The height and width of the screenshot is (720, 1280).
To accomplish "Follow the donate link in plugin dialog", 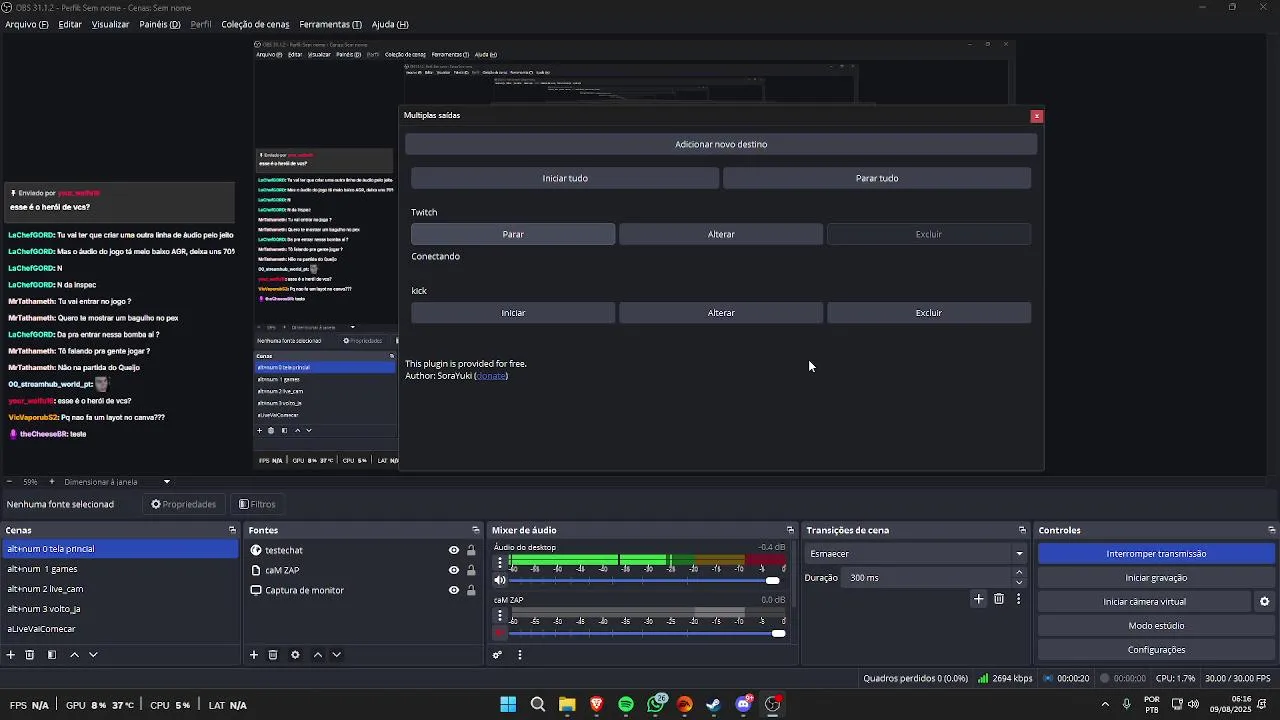I will pos(491,376).
